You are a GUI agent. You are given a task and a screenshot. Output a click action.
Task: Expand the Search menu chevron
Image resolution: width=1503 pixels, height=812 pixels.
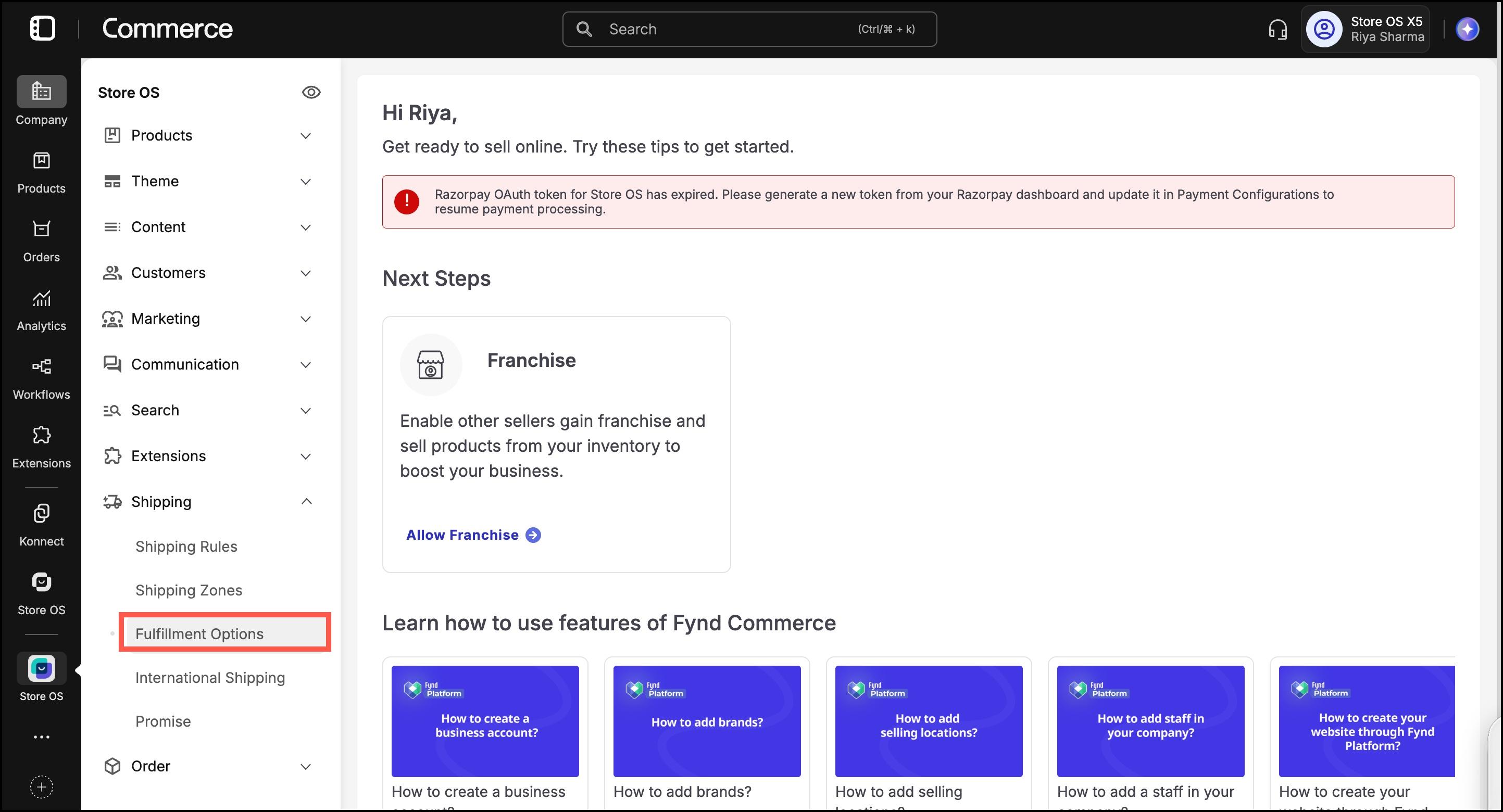[x=305, y=411]
